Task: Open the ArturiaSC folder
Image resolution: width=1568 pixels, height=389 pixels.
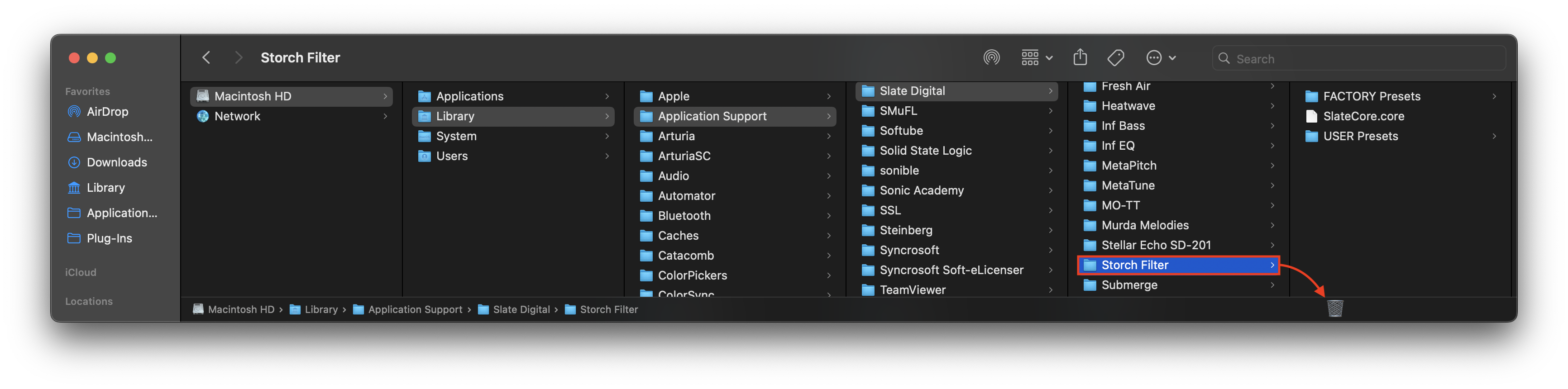Action: coord(735,156)
